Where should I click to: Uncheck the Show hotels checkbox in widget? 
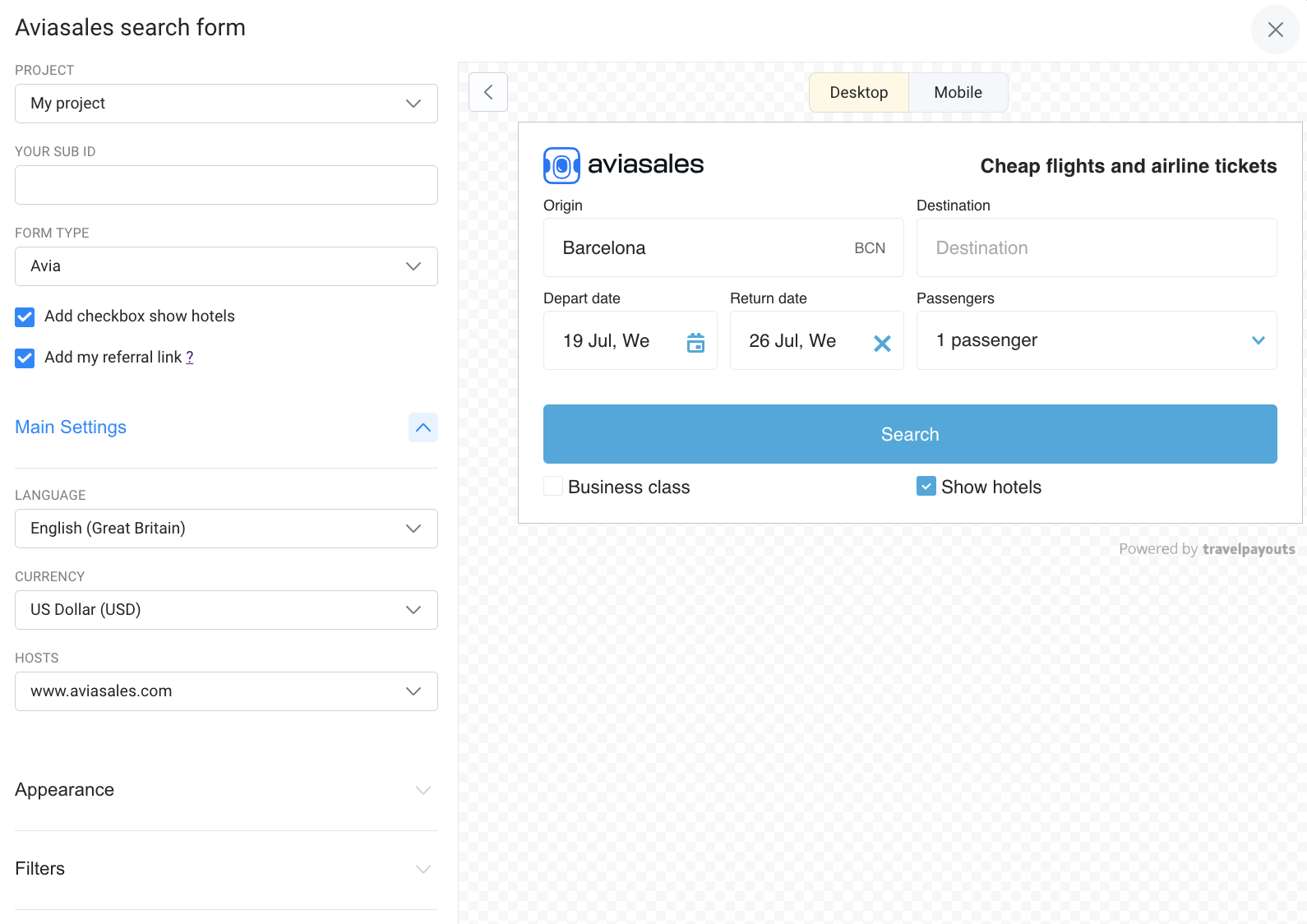click(x=926, y=487)
